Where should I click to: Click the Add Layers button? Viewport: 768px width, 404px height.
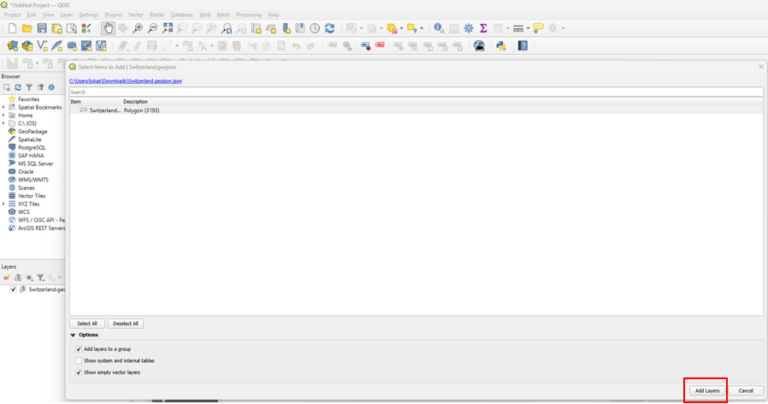[x=707, y=390]
